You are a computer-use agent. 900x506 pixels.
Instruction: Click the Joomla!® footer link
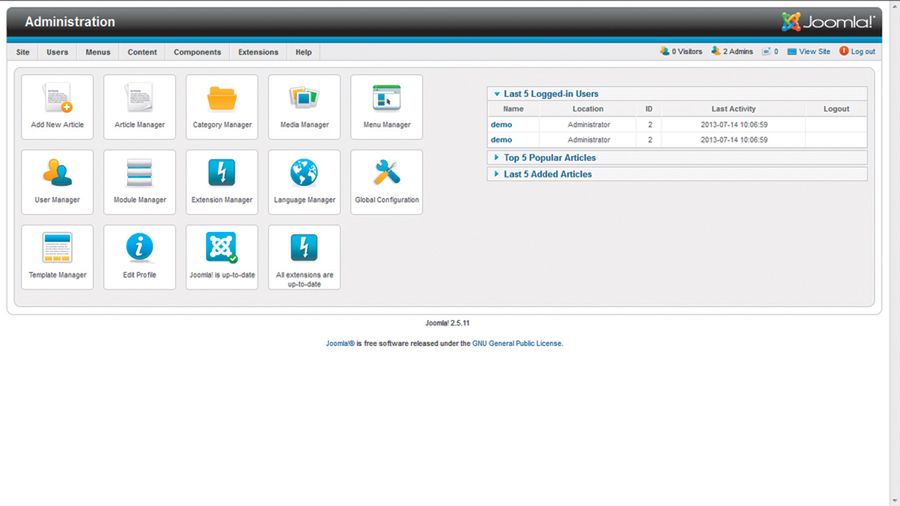340,344
